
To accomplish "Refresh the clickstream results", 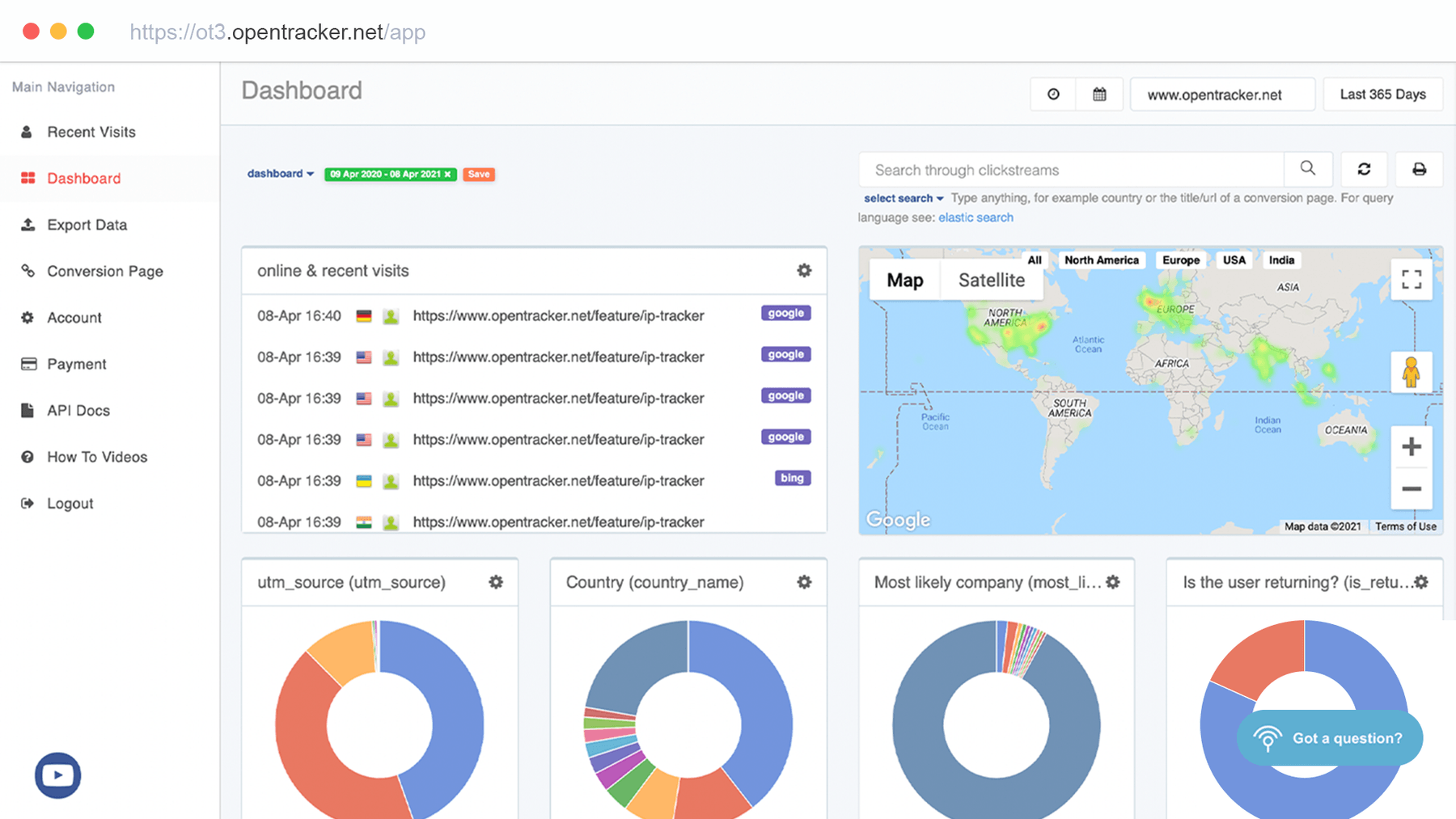I will point(1364,169).
